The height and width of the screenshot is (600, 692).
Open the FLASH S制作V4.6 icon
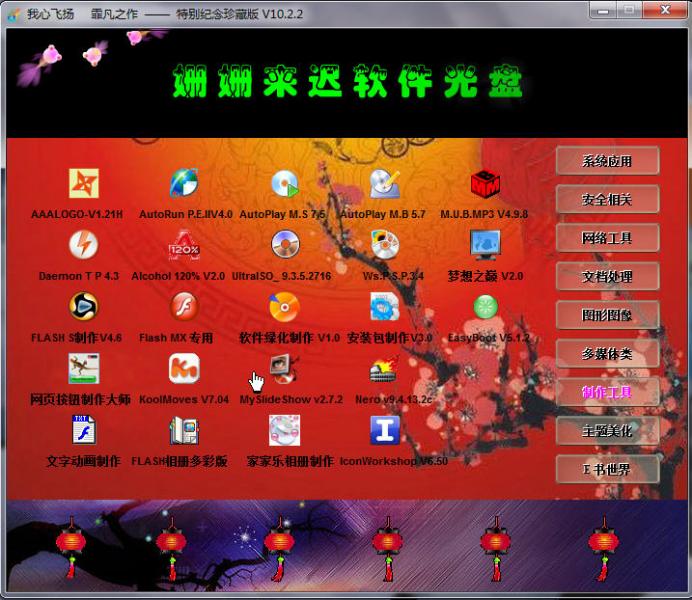tap(83, 306)
